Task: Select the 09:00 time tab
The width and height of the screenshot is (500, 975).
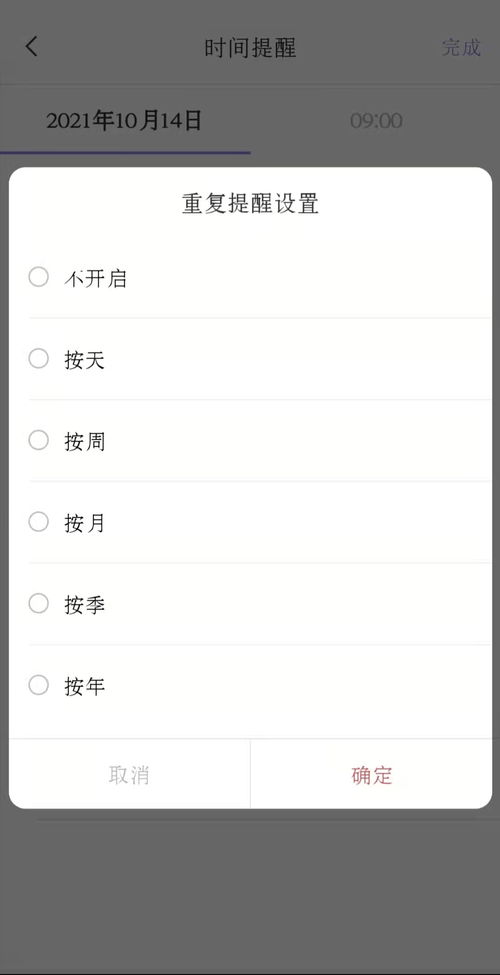Action: (376, 120)
